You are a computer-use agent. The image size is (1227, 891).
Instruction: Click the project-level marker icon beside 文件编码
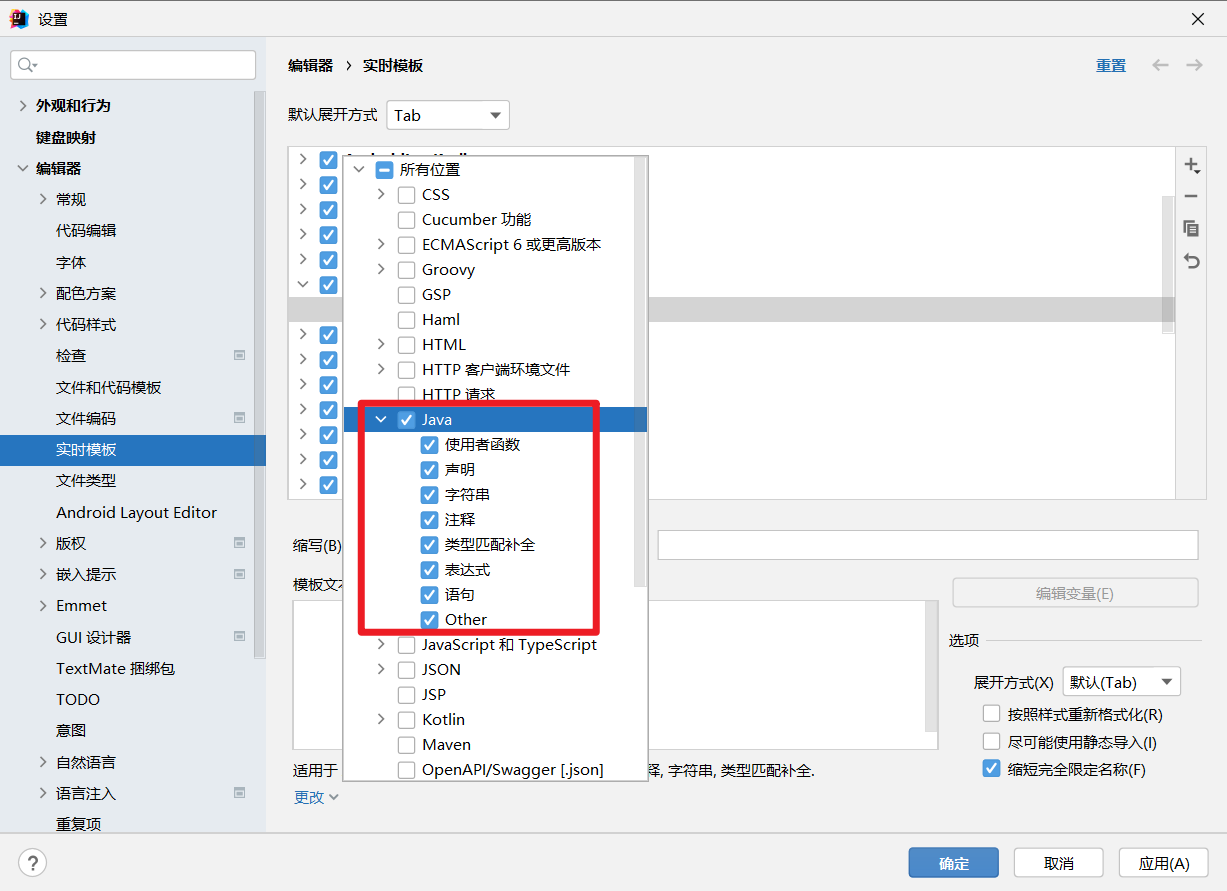click(239, 418)
